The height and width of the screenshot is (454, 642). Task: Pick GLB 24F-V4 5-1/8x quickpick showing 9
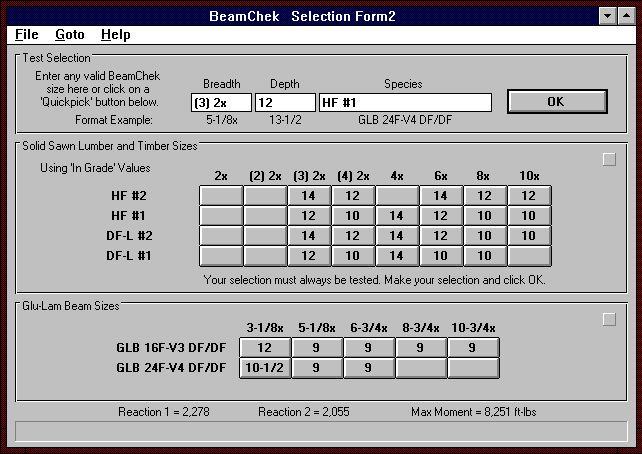point(317,368)
